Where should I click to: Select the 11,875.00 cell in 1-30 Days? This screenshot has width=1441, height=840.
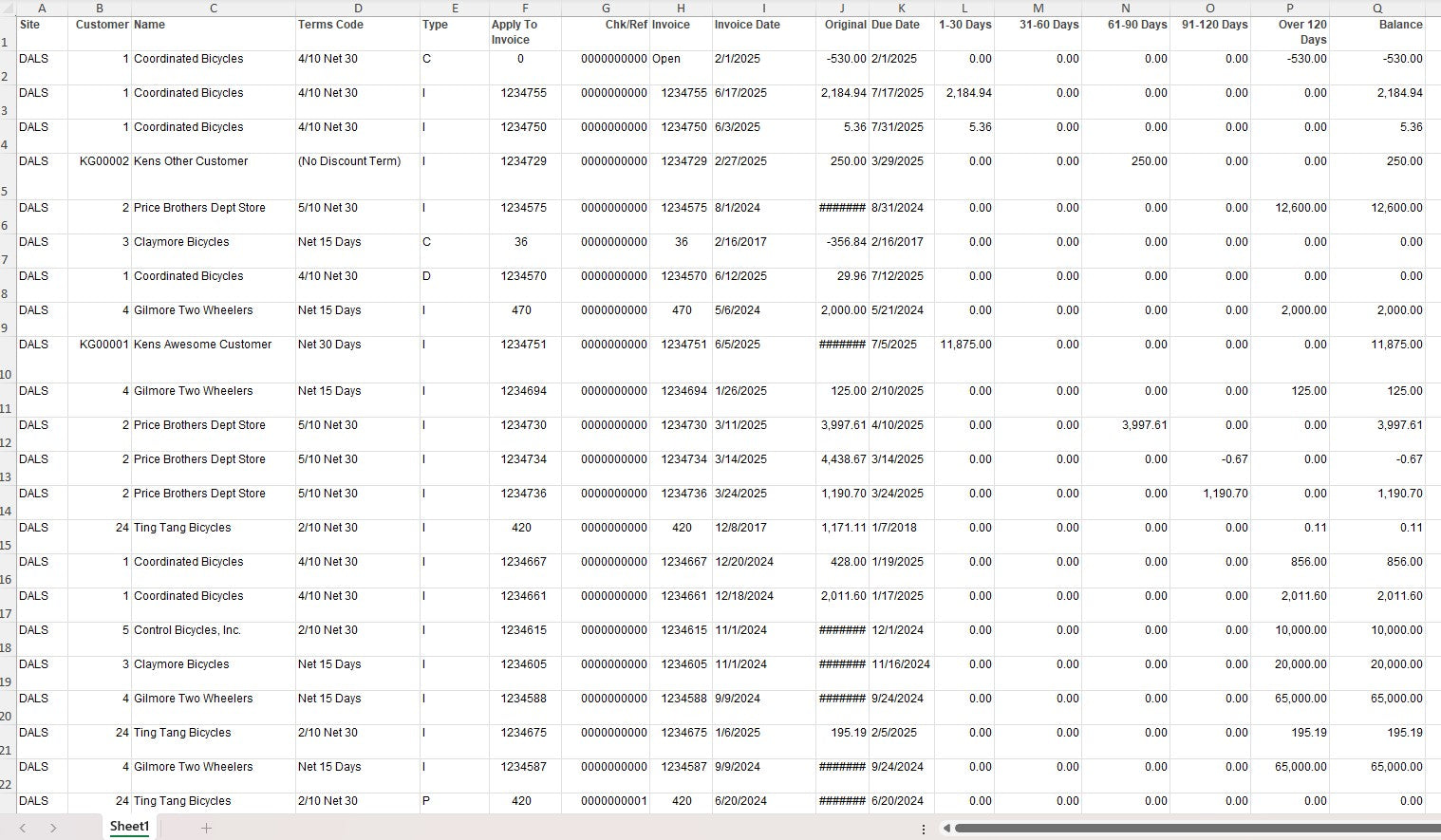click(x=964, y=345)
